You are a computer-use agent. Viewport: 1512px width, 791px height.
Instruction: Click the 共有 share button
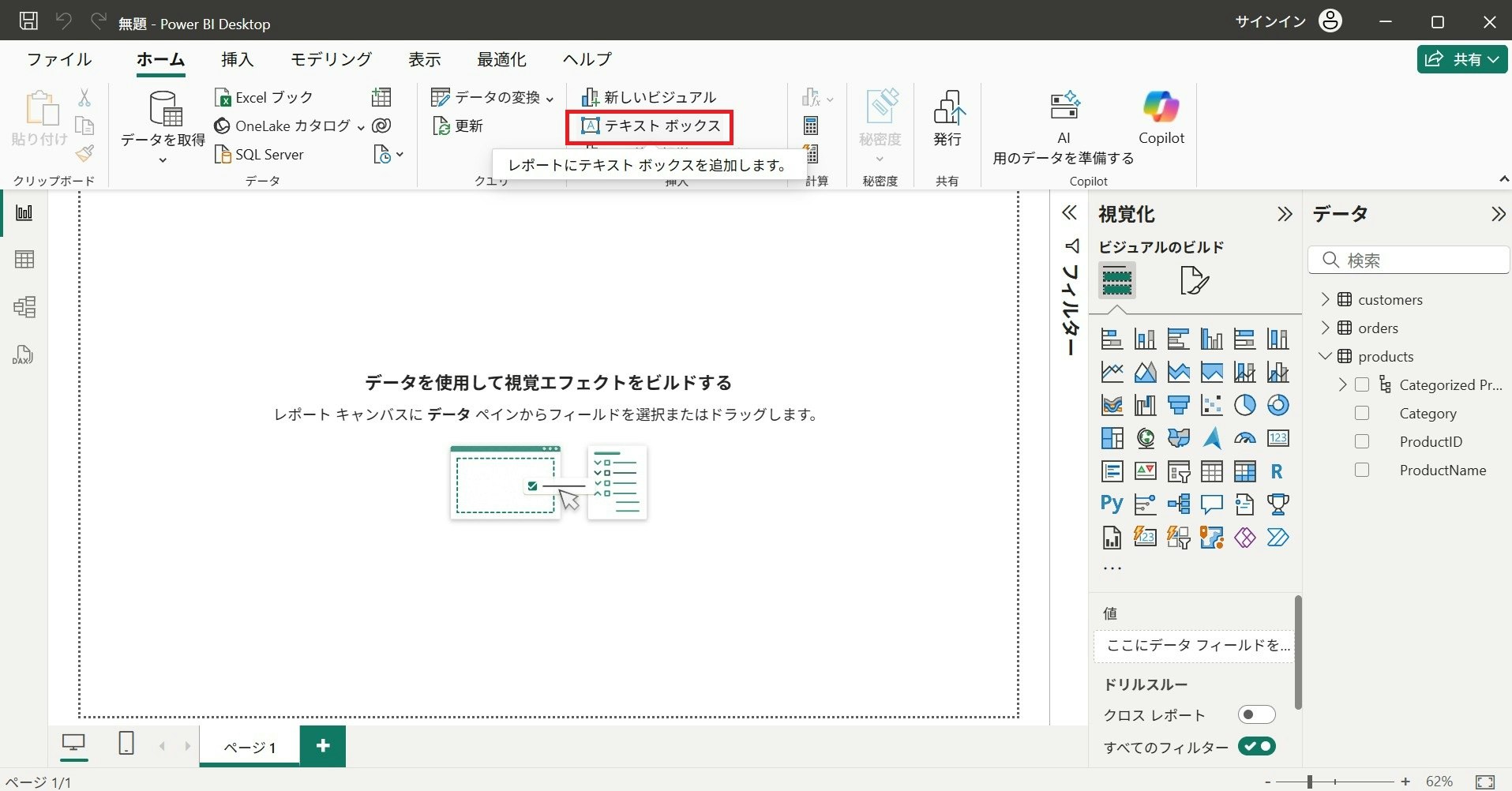[1461, 59]
